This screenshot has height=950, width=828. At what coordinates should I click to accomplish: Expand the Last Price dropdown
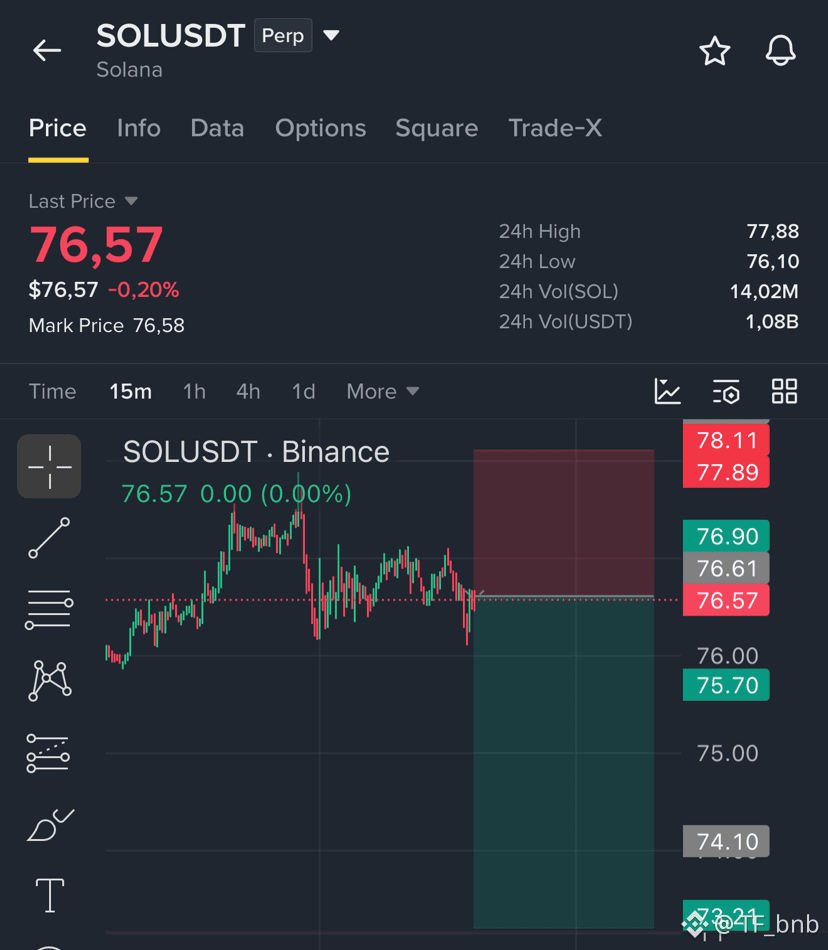pyautogui.click(x=131, y=201)
